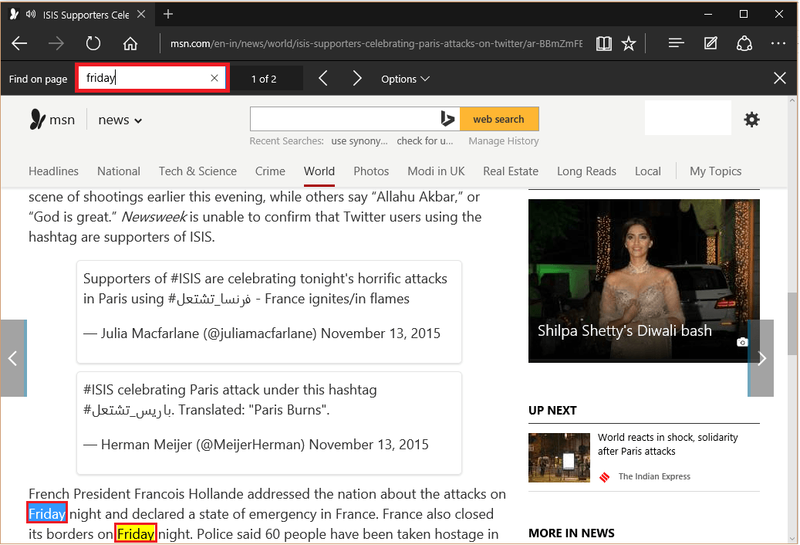Open Shilpa Shetty's Diwali bash gallery
Viewport: 800px width, 545px height.
click(x=644, y=281)
